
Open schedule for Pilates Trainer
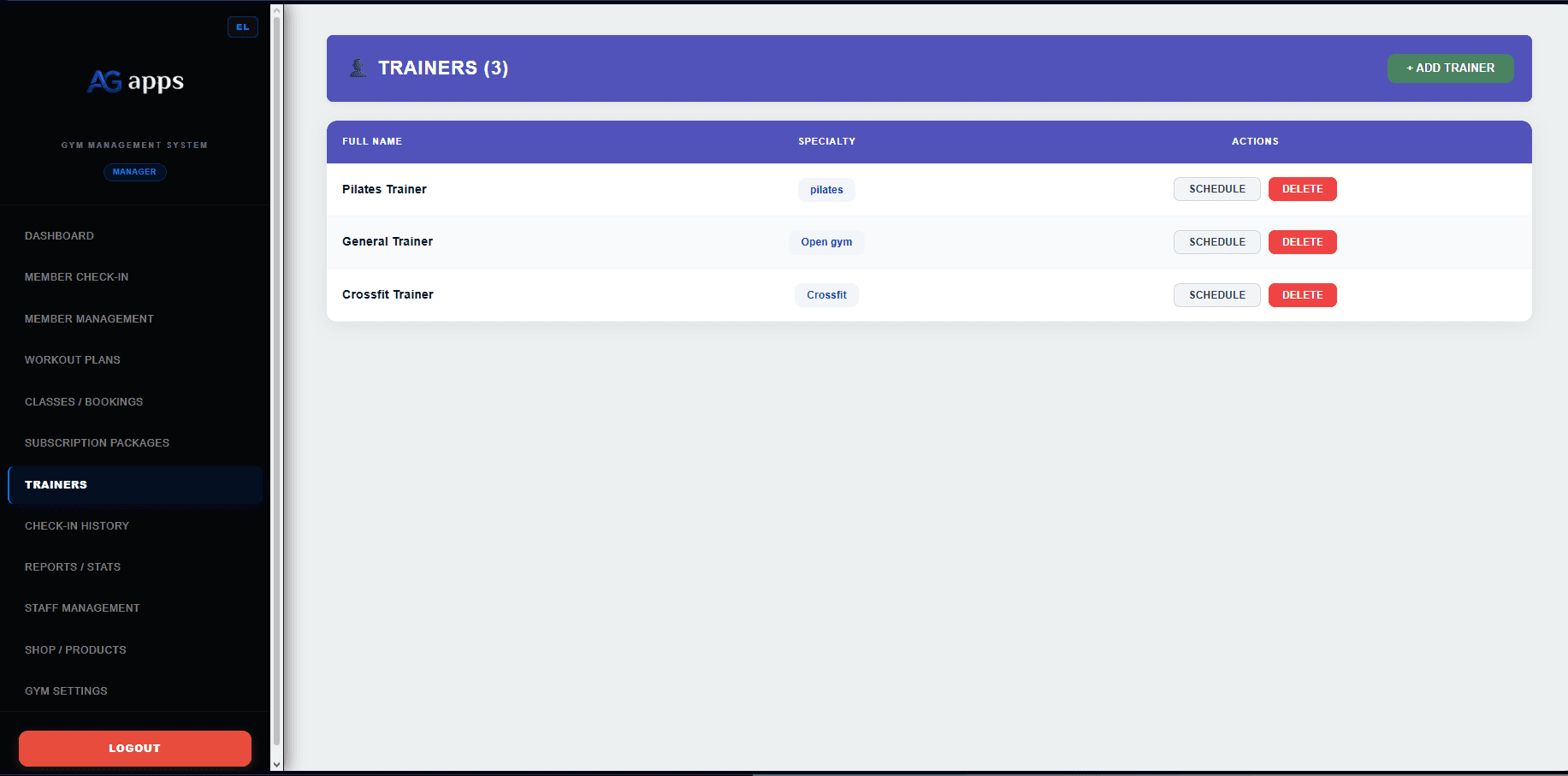(1216, 189)
